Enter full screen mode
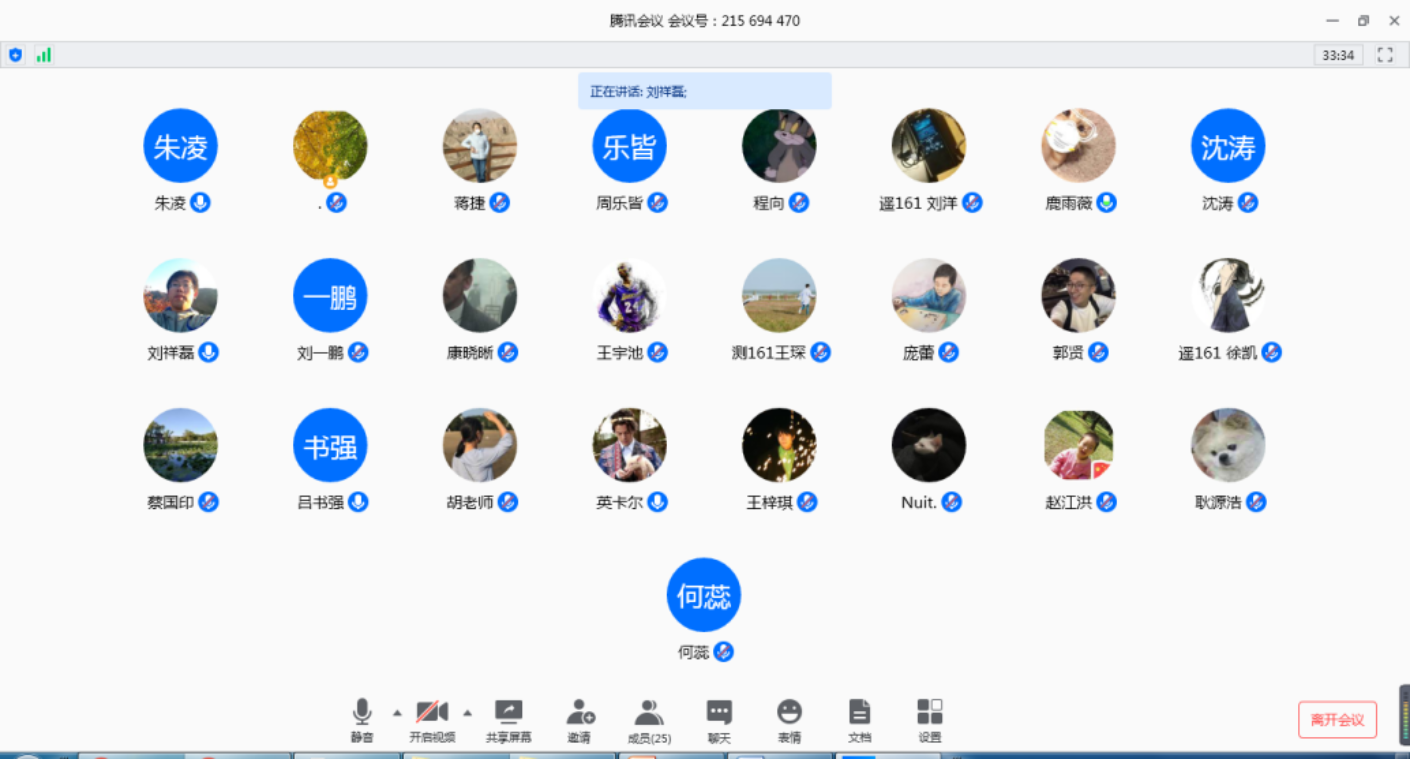1414x759 pixels. pyautogui.click(x=1385, y=55)
